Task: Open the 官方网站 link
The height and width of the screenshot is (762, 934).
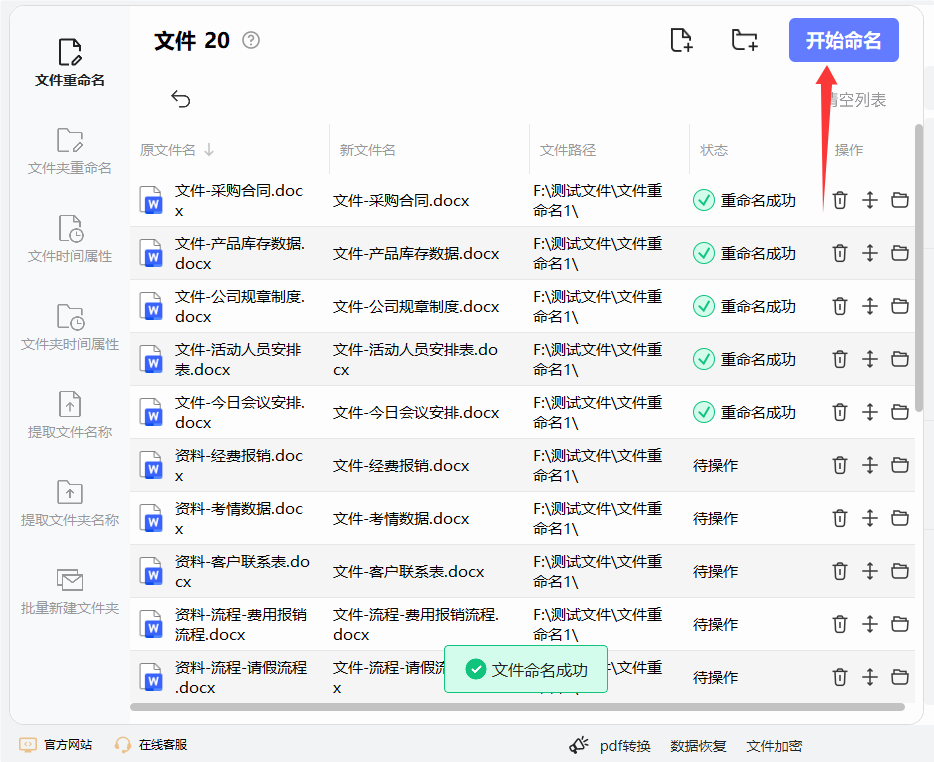Action: click(x=56, y=745)
